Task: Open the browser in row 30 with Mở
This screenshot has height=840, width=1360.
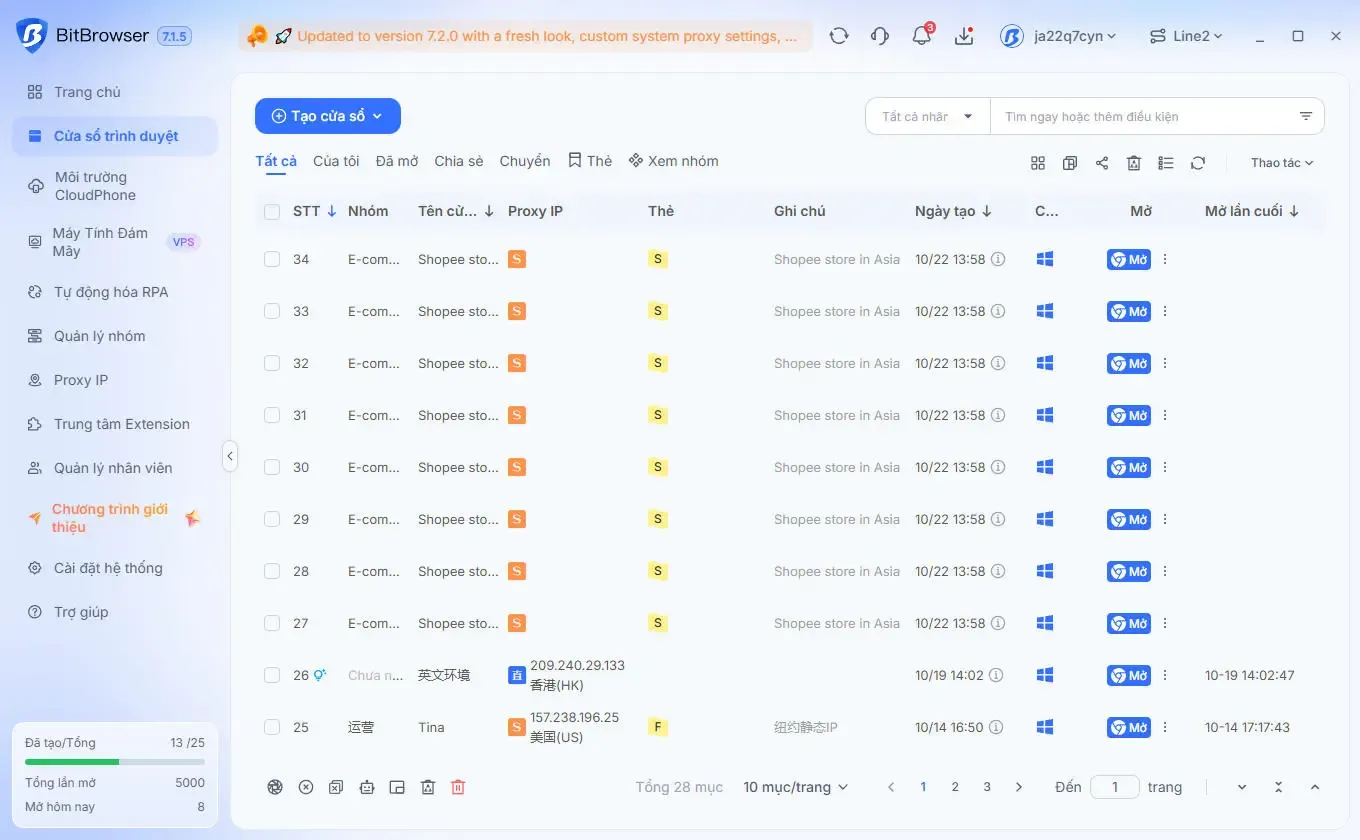Action: pos(1128,467)
